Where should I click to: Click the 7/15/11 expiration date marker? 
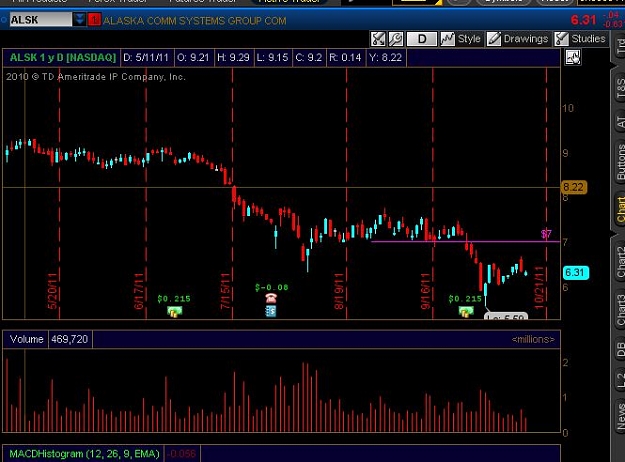click(x=226, y=290)
